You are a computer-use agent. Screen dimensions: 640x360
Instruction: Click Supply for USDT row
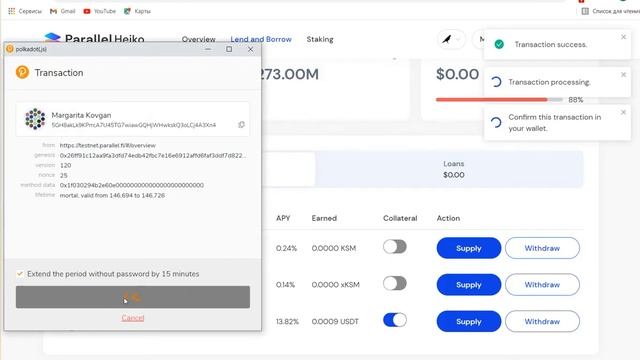pyautogui.click(x=469, y=321)
